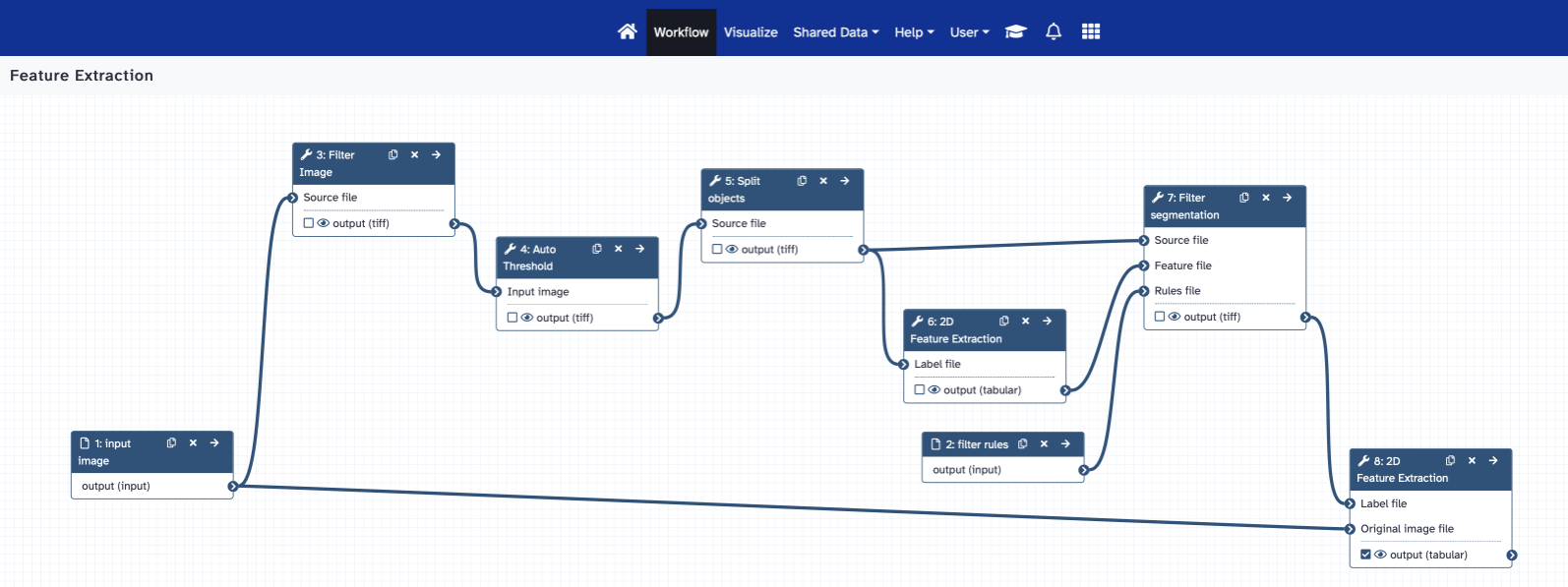Remove the 4: Auto Threshold node
Image resolution: width=1568 pixels, height=587 pixels.
tap(619, 250)
